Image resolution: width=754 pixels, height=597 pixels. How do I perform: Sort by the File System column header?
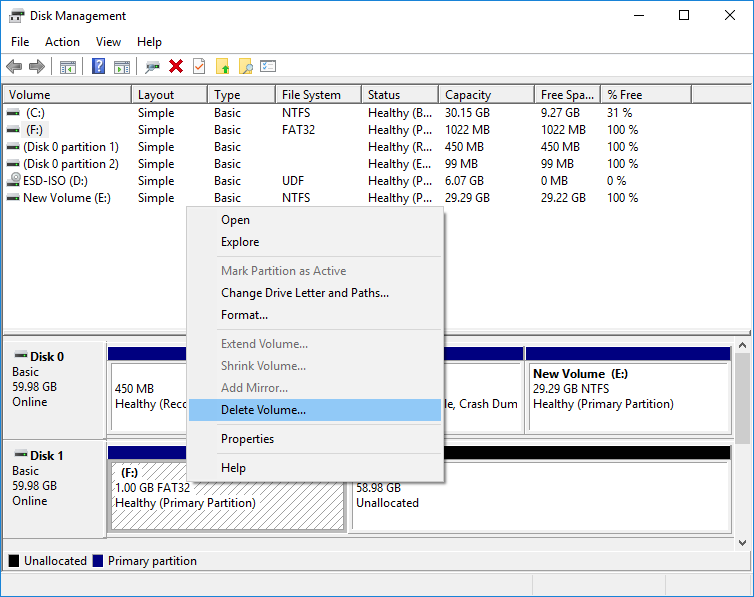click(319, 95)
